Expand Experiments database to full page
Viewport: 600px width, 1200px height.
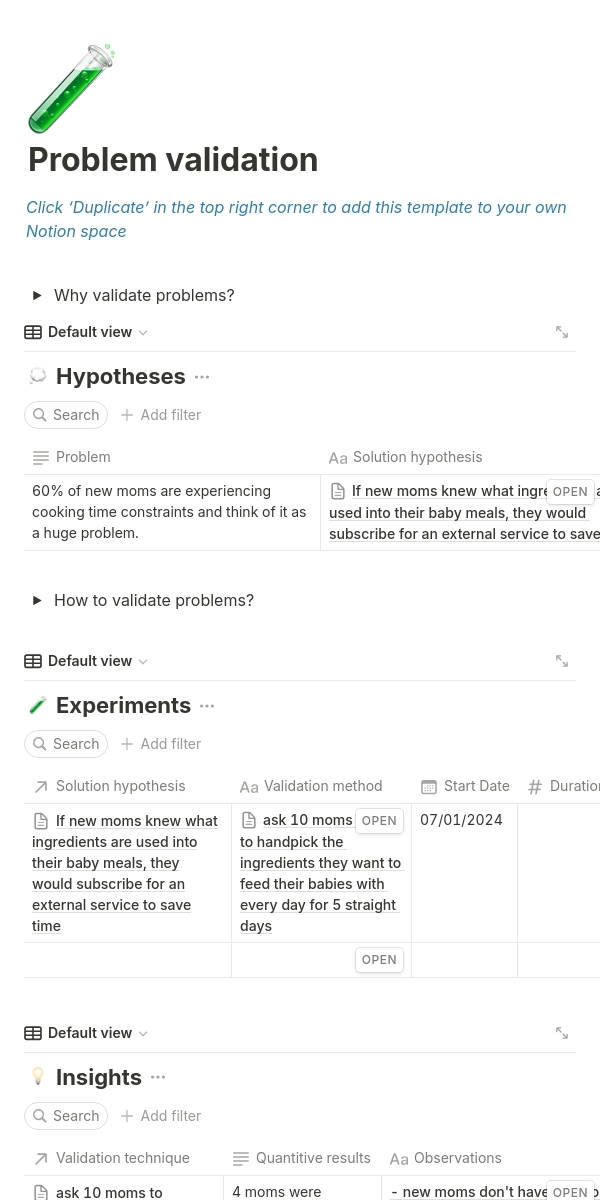point(562,661)
